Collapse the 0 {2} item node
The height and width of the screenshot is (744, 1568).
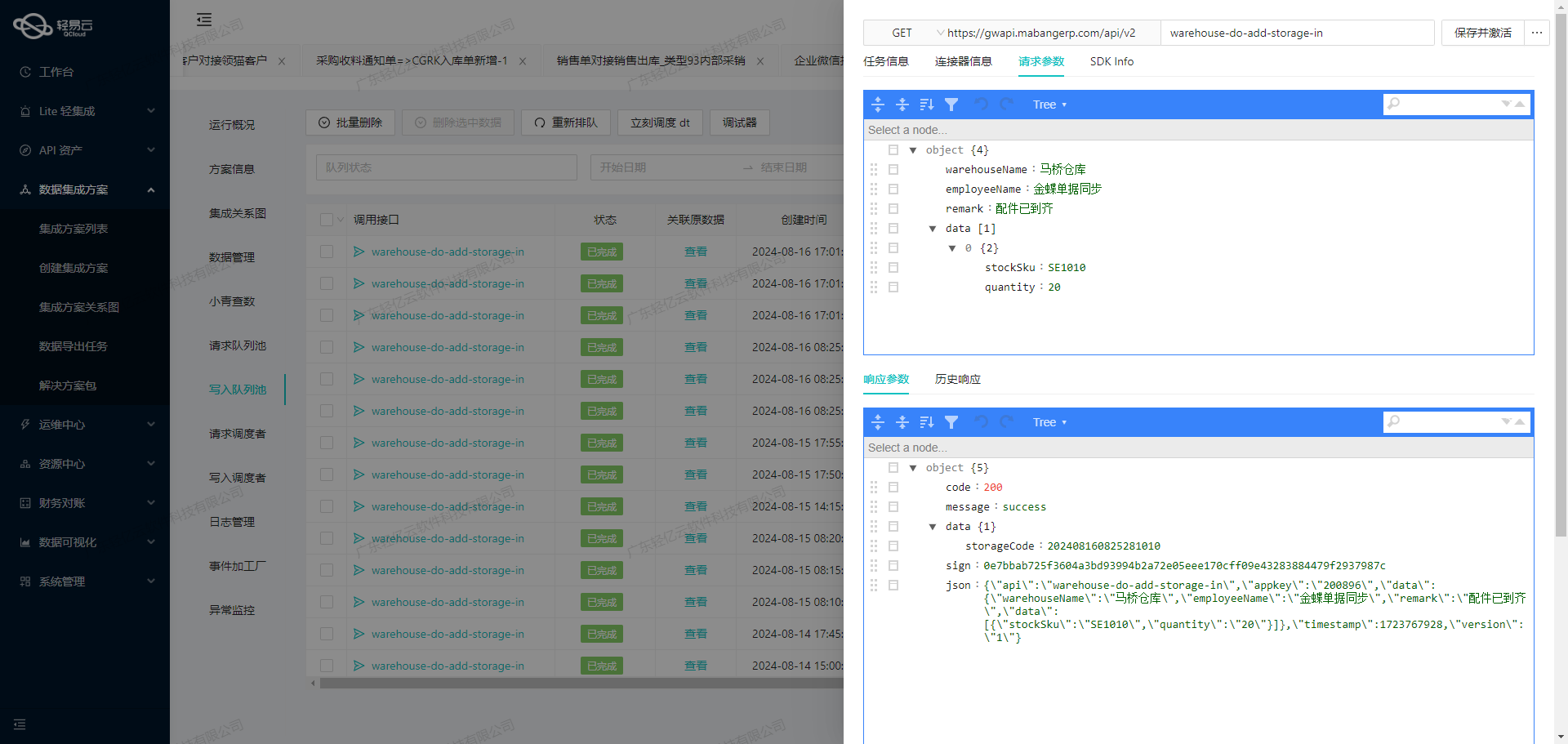tap(952, 248)
